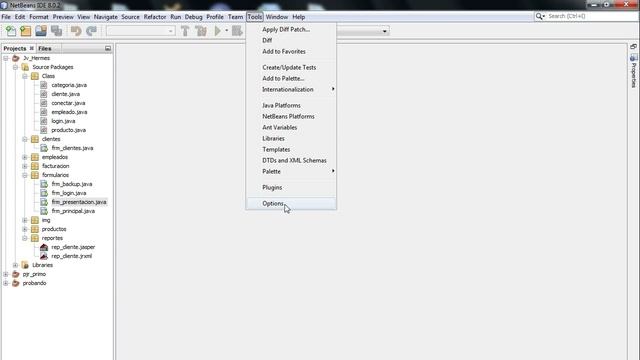This screenshot has height=360, width=640.
Task: Click the probando project icon
Action: tap(16, 283)
